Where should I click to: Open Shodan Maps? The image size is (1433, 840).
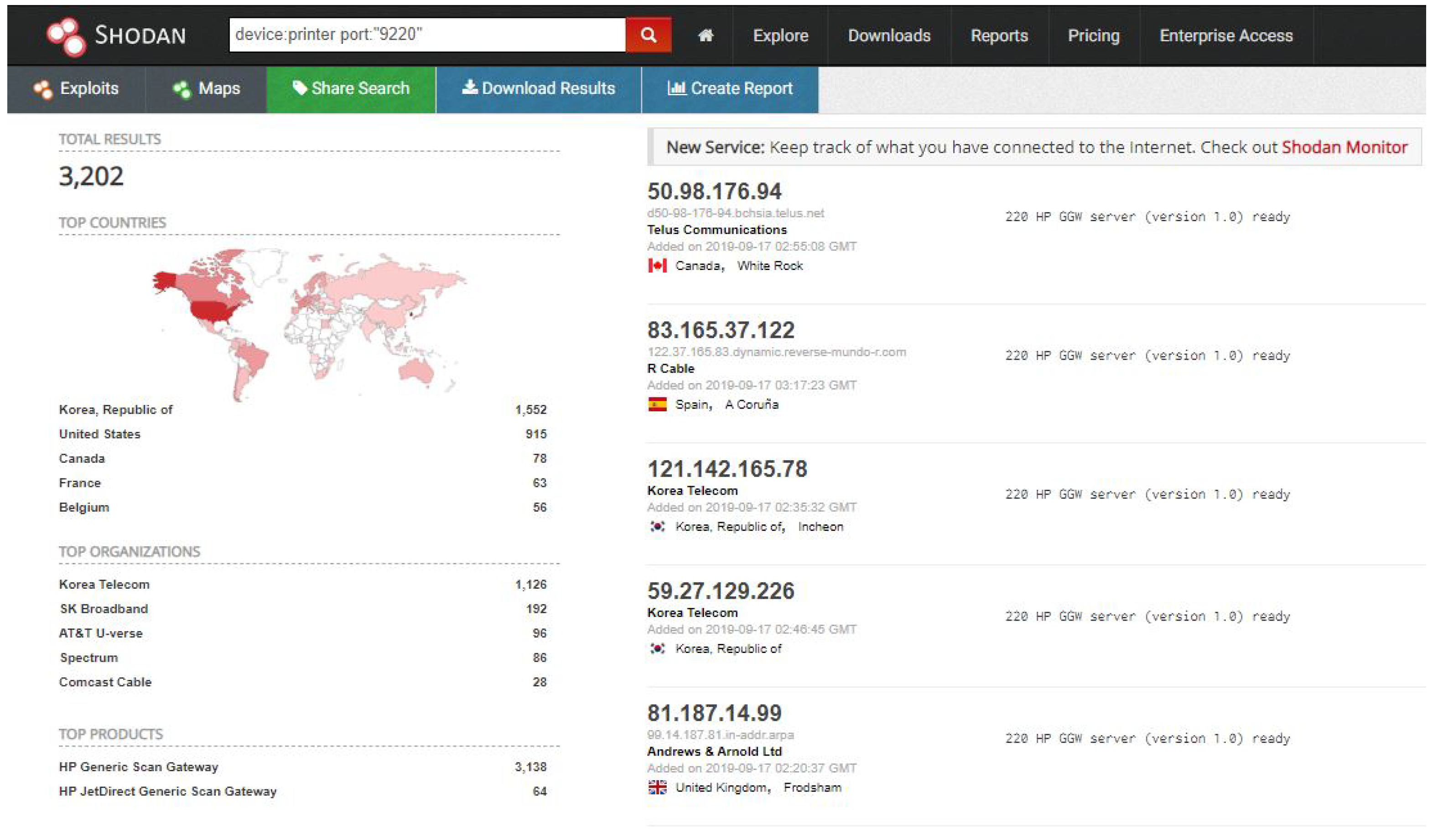coord(207,89)
